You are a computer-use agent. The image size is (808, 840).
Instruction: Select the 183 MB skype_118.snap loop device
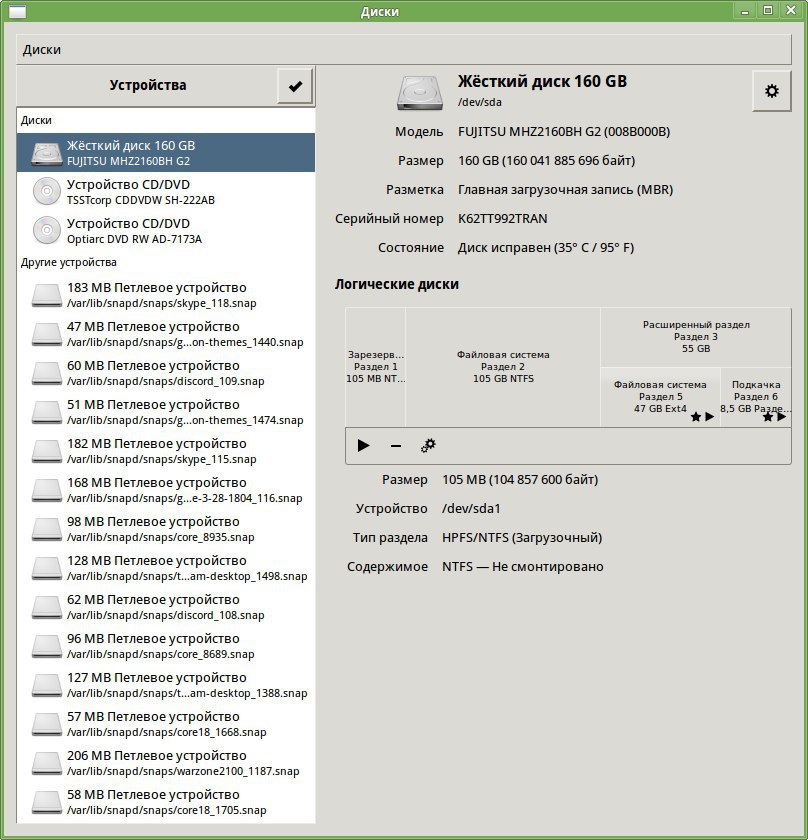pos(166,295)
